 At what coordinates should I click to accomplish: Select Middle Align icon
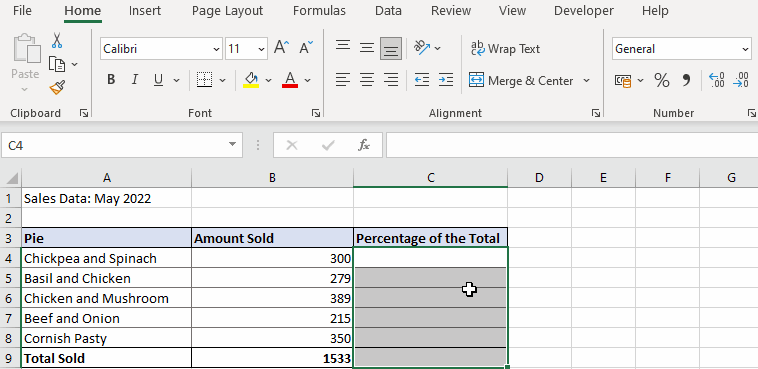(367, 48)
